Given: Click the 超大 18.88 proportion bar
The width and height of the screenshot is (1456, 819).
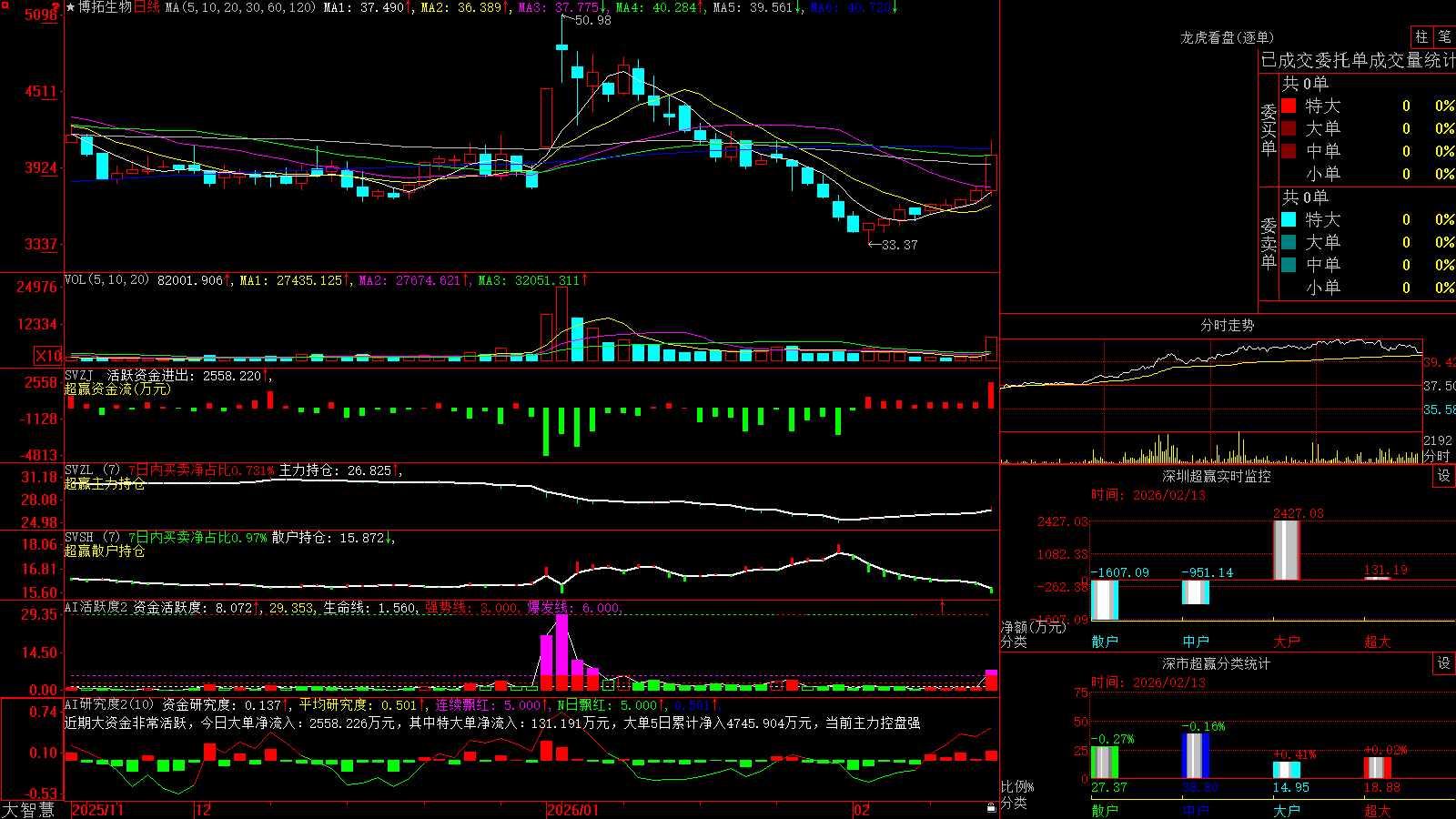Looking at the screenshot, I should [1378, 767].
